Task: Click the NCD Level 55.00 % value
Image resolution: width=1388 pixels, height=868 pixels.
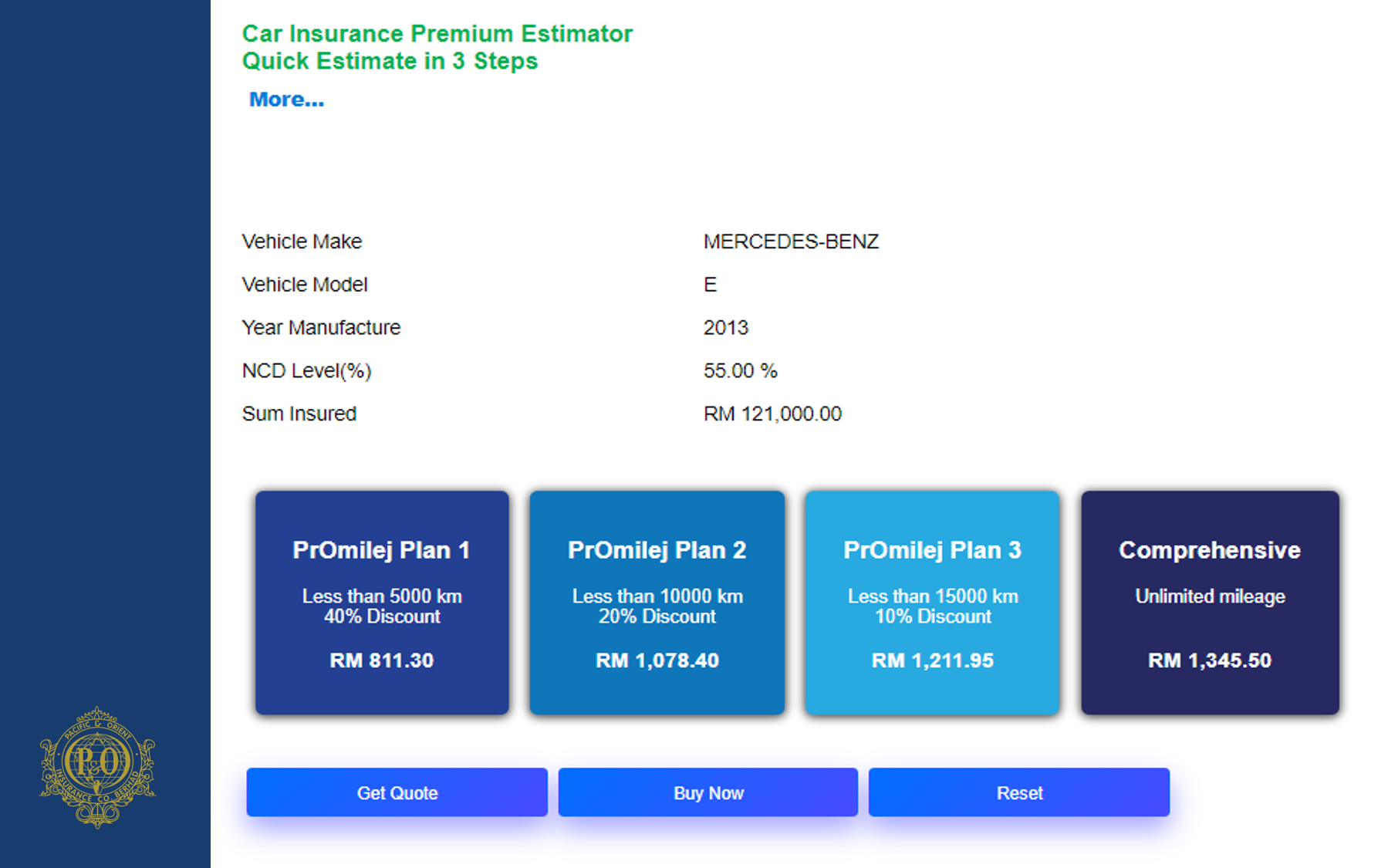Action: tap(741, 370)
